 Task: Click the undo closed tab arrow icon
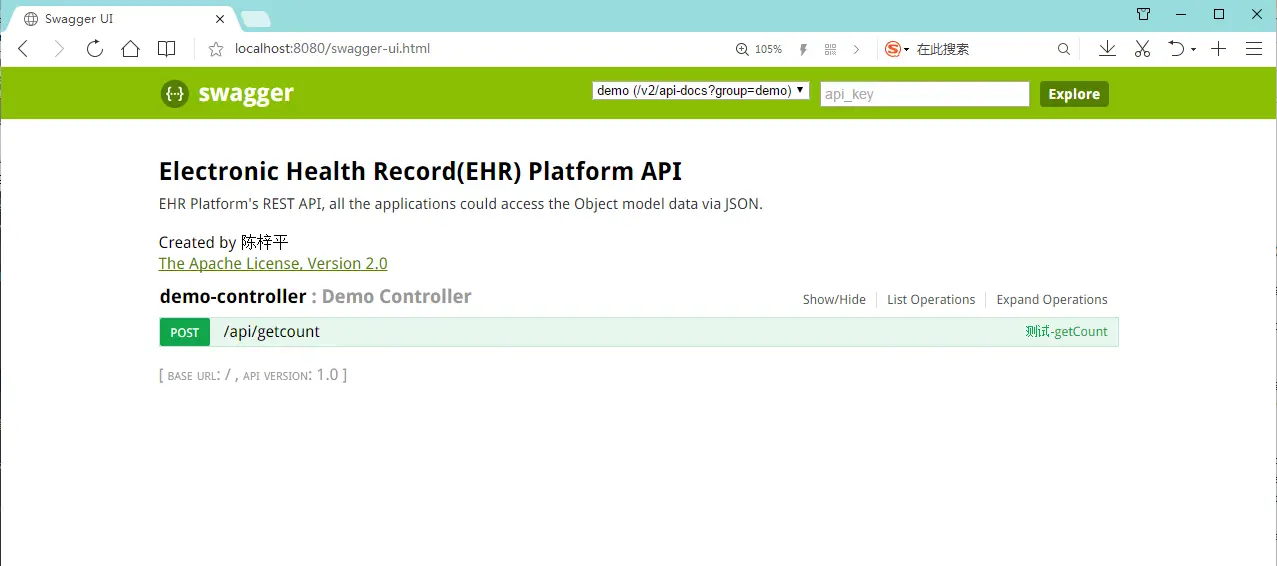[1177, 48]
